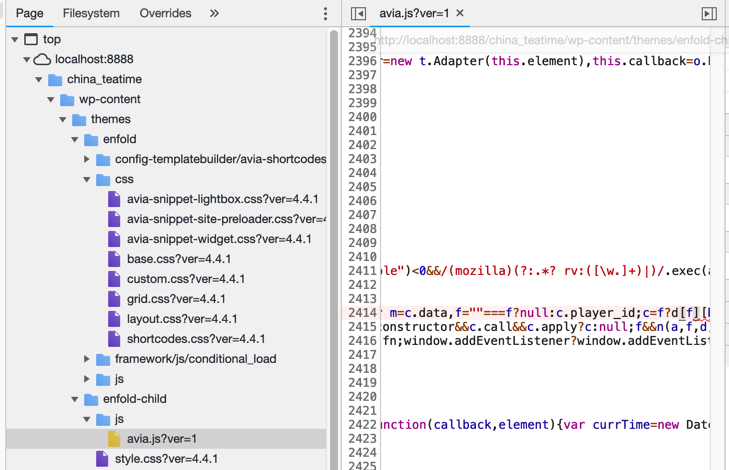Click the themes folder icon
This screenshot has width=729, height=470.
(x=79, y=119)
